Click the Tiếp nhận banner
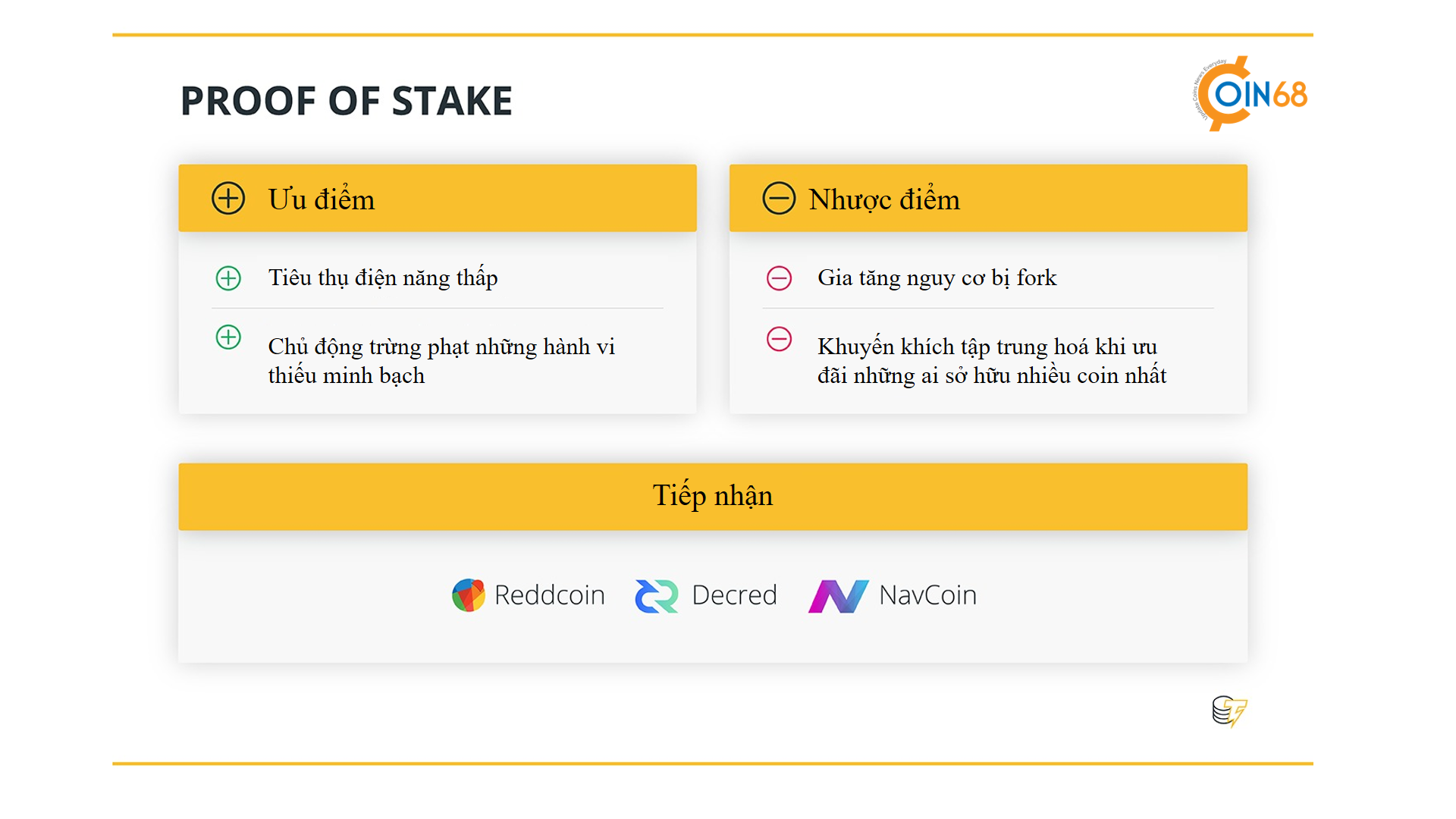The width and height of the screenshot is (1456, 819). [713, 497]
